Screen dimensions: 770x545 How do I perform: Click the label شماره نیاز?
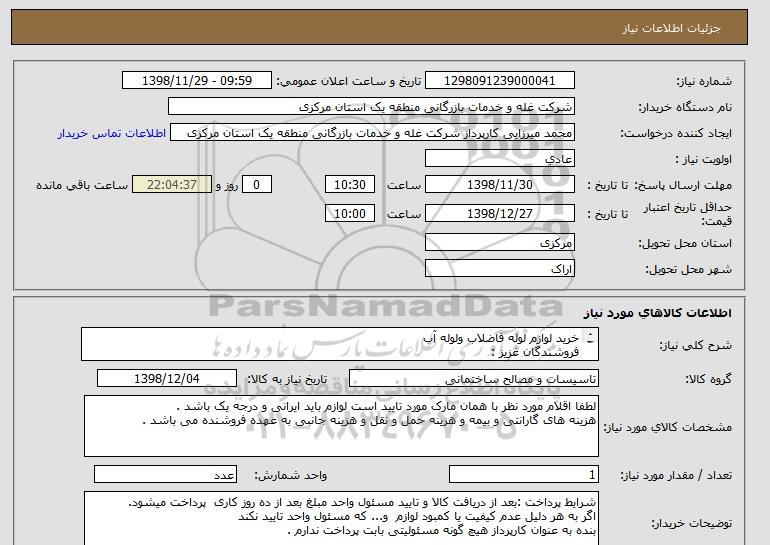(x=704, y=81)
